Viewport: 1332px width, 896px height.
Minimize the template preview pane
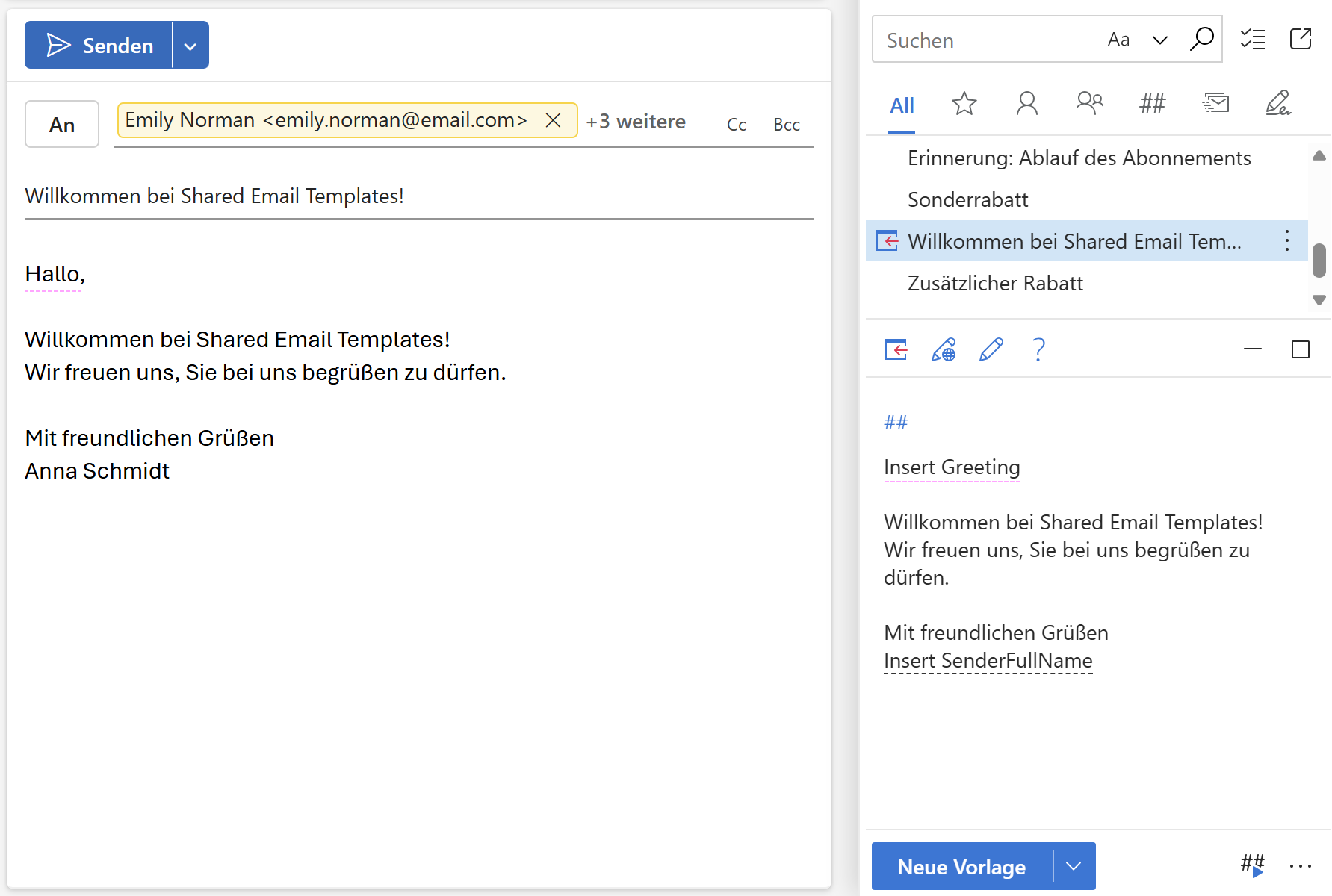[x=1253, y=349]
